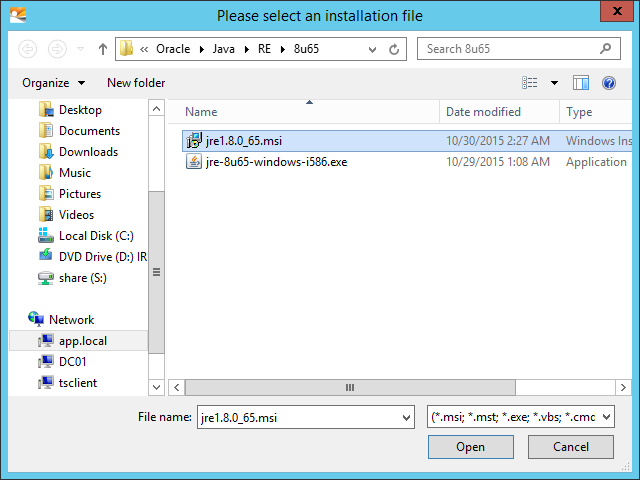The width and height of the screenshot is (640, 480).
Task: Open Pictures folder in sidebar
Action: [80, 194]
